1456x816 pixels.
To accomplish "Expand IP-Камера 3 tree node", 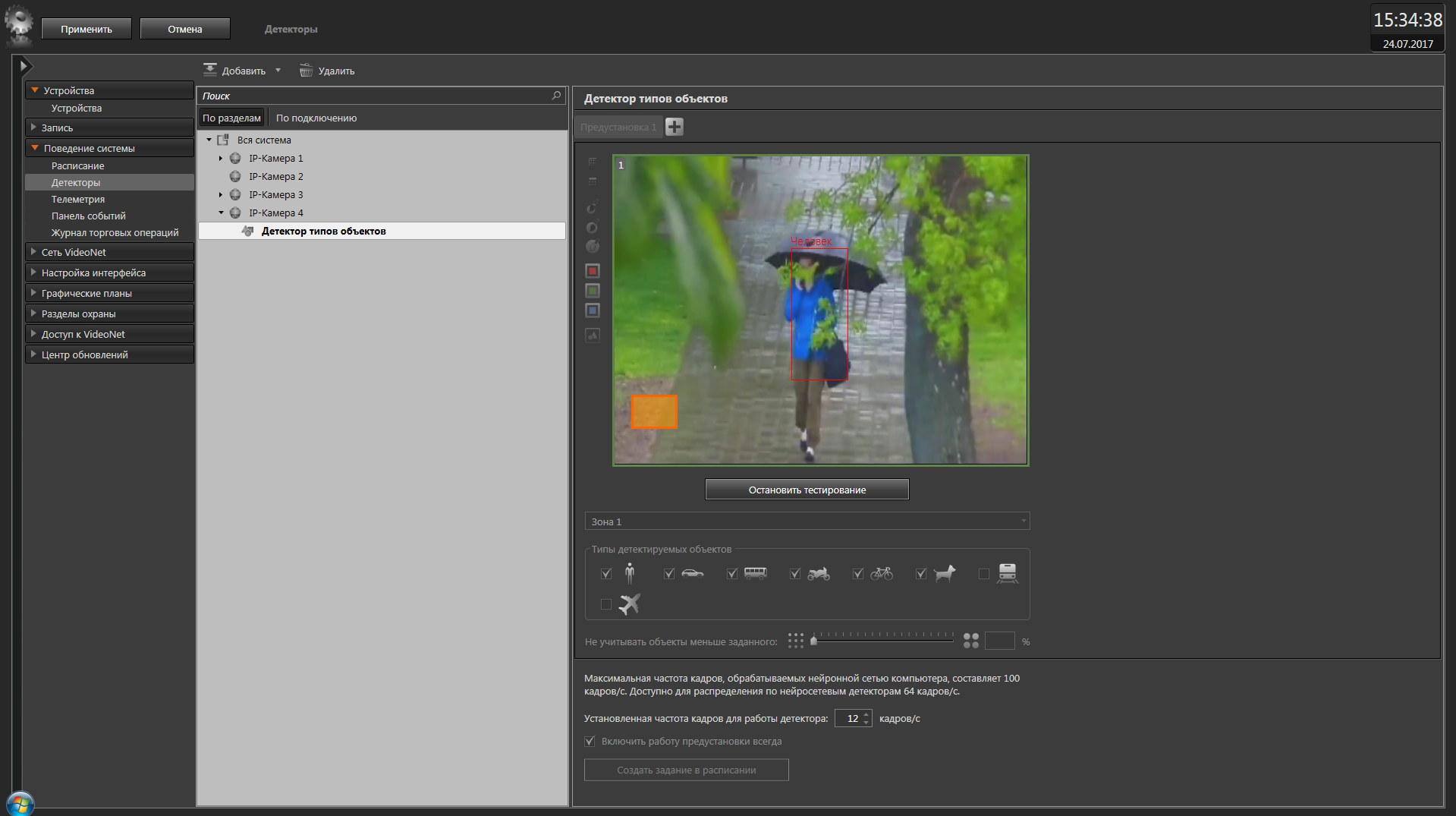I will click(221, 194).
